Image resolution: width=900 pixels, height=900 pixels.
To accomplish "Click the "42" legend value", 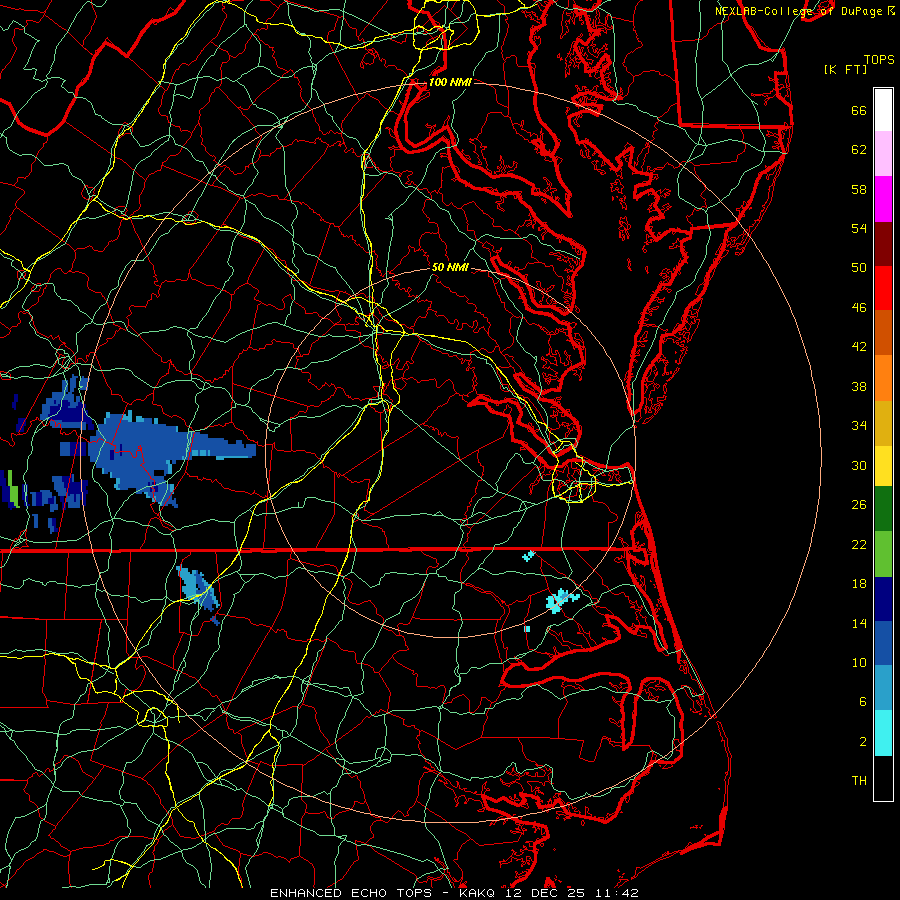I will pyautogui.click(x=859, y=347).
